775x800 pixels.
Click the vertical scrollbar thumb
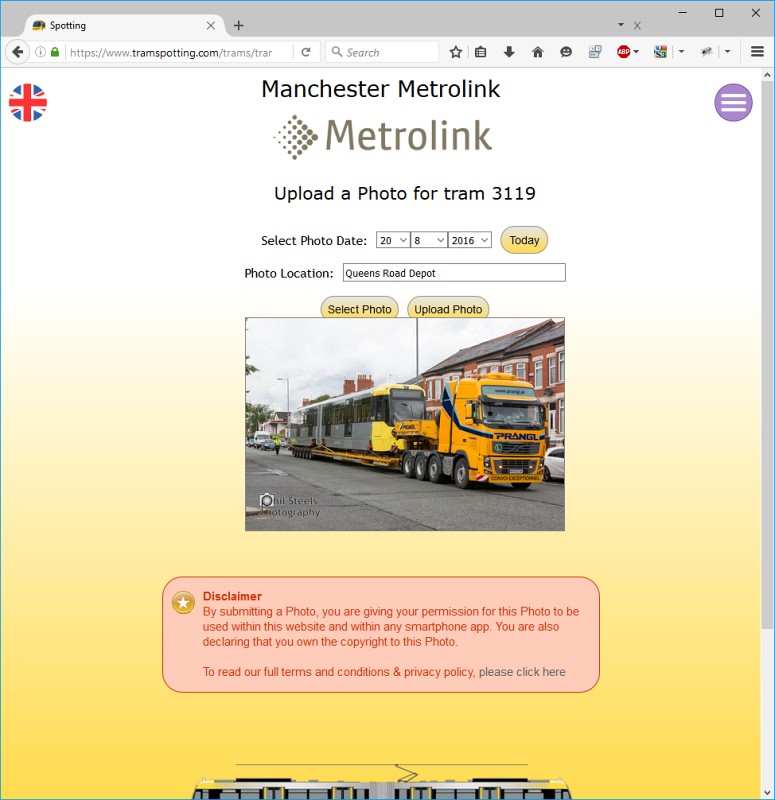coord(767,355)
